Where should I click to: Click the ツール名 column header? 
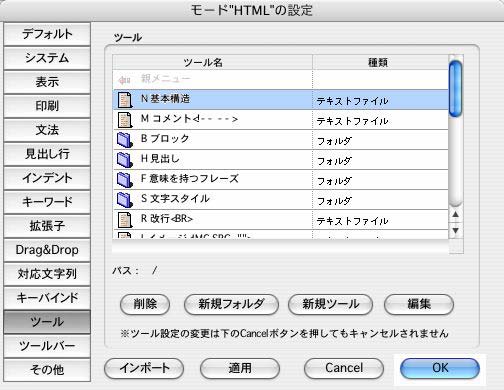[213, 62]
